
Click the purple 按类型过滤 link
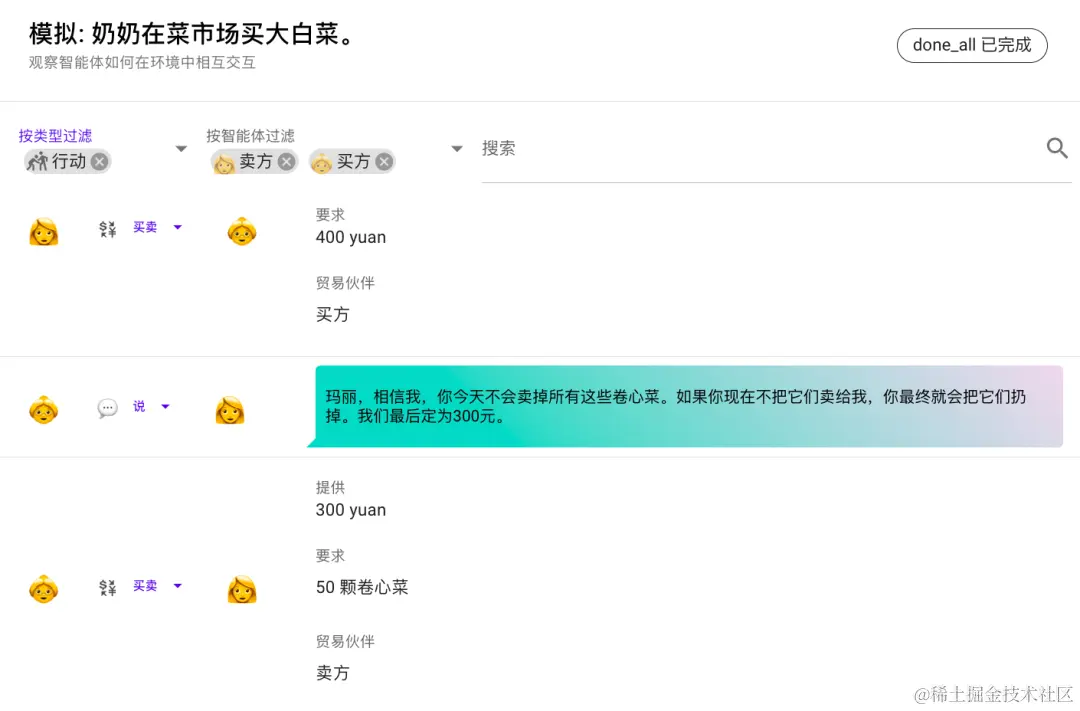point(55,135)
